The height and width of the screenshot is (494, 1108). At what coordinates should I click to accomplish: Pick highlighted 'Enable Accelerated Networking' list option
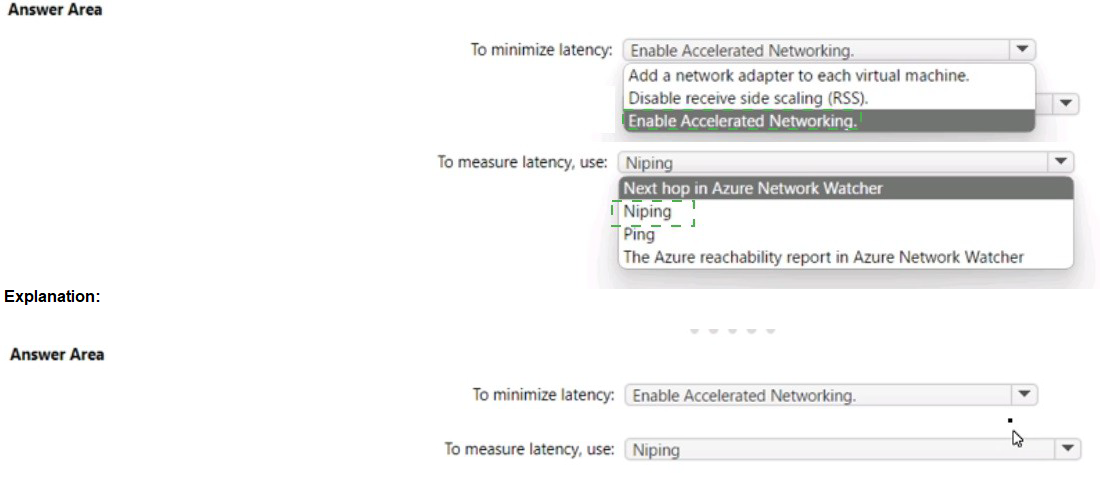[x=742, y=121]
